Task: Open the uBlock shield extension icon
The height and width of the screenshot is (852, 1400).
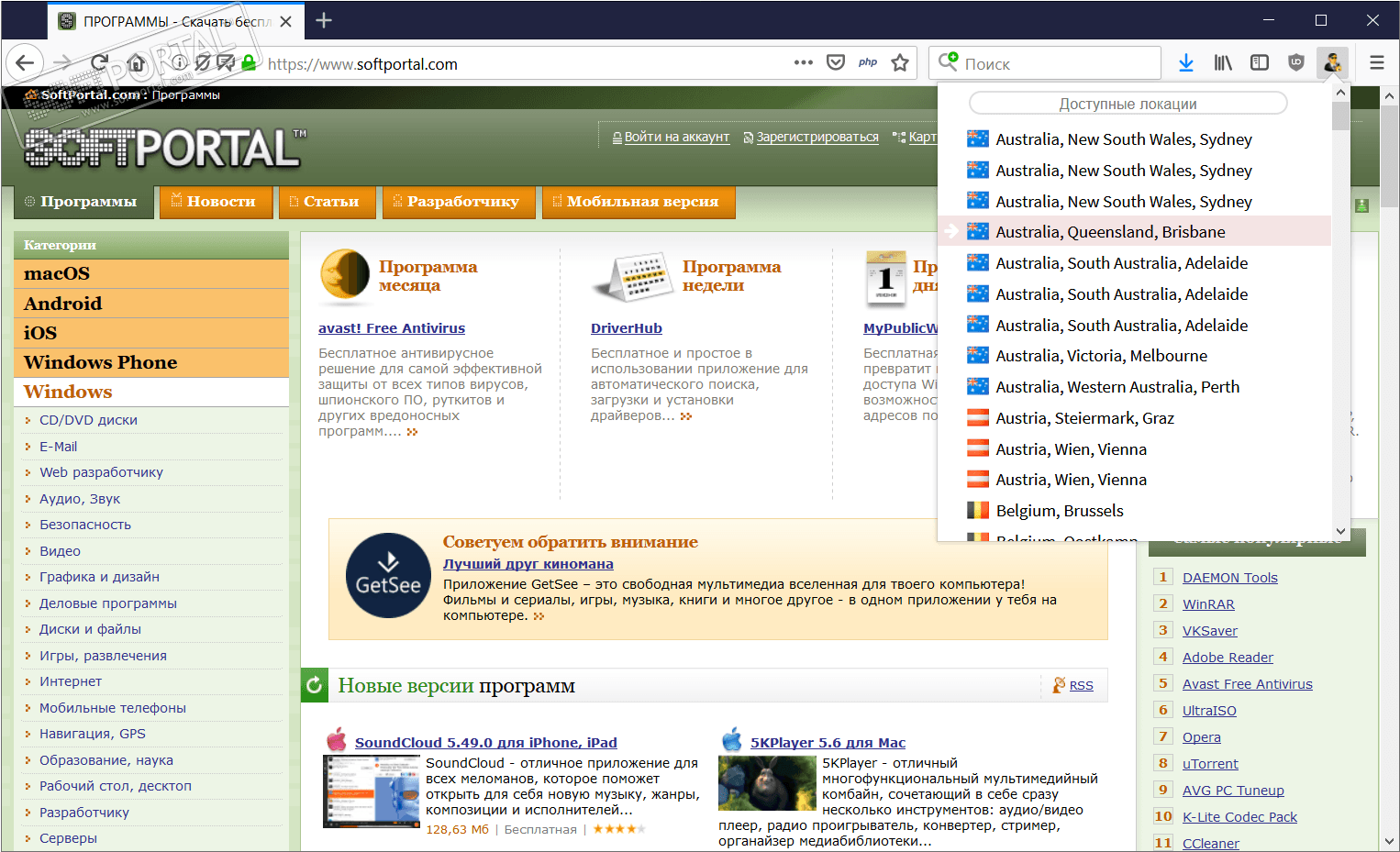Action: click(x=1296, y=62)
